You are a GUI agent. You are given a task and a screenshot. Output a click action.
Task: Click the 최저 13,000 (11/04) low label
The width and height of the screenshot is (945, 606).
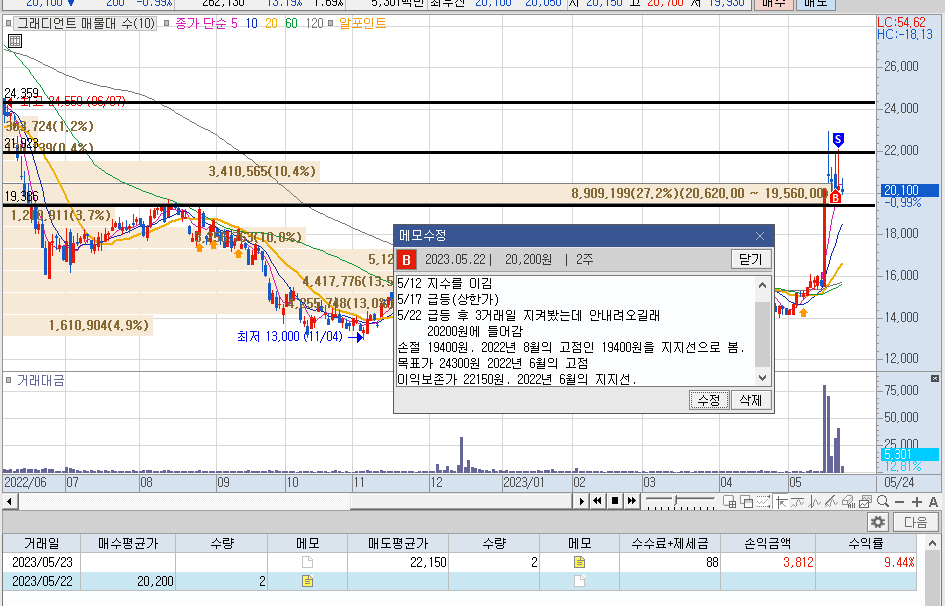pyautogui.click(x=290, y=336)
